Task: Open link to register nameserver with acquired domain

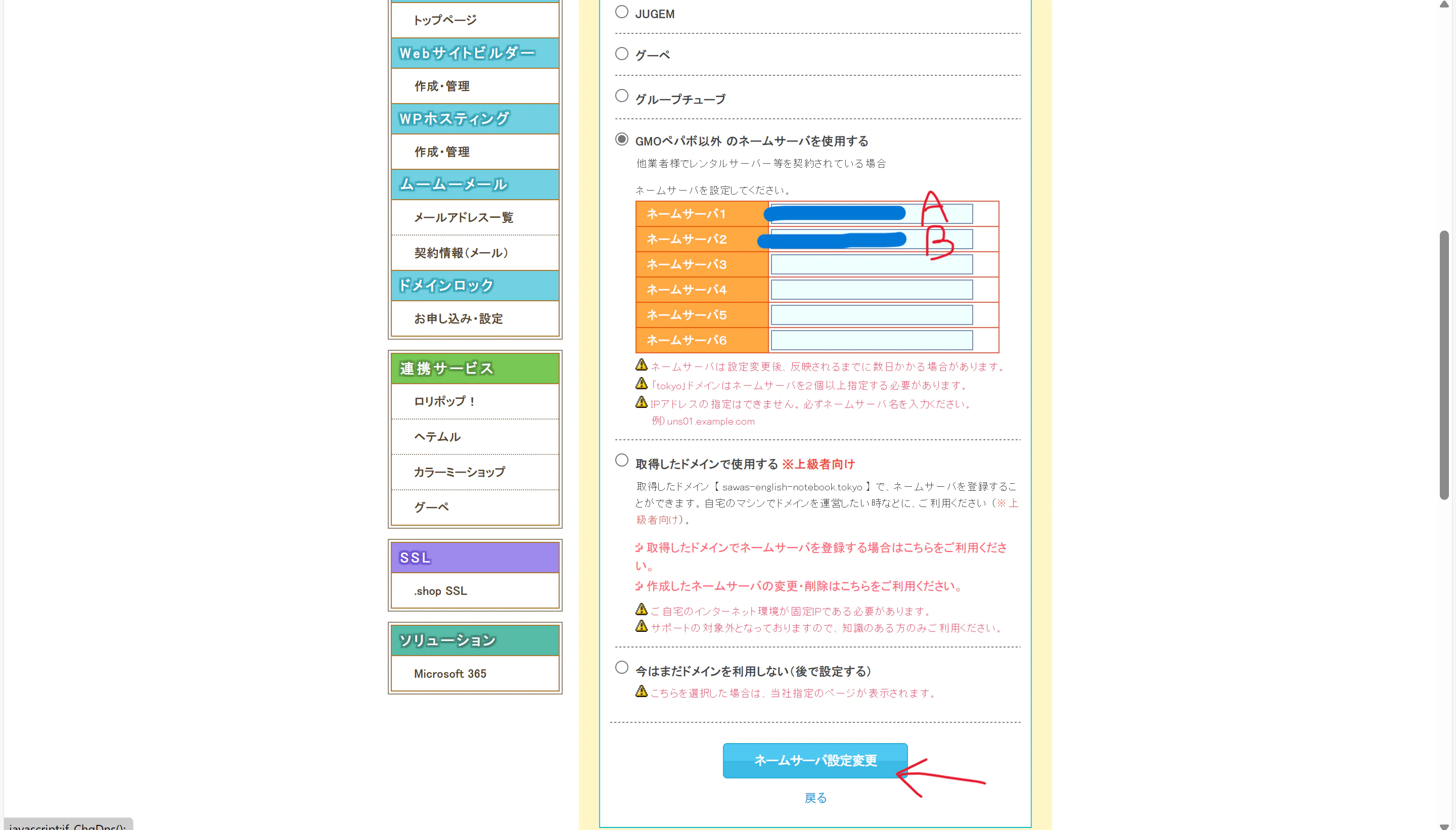Action: click(x=821, y=557)
